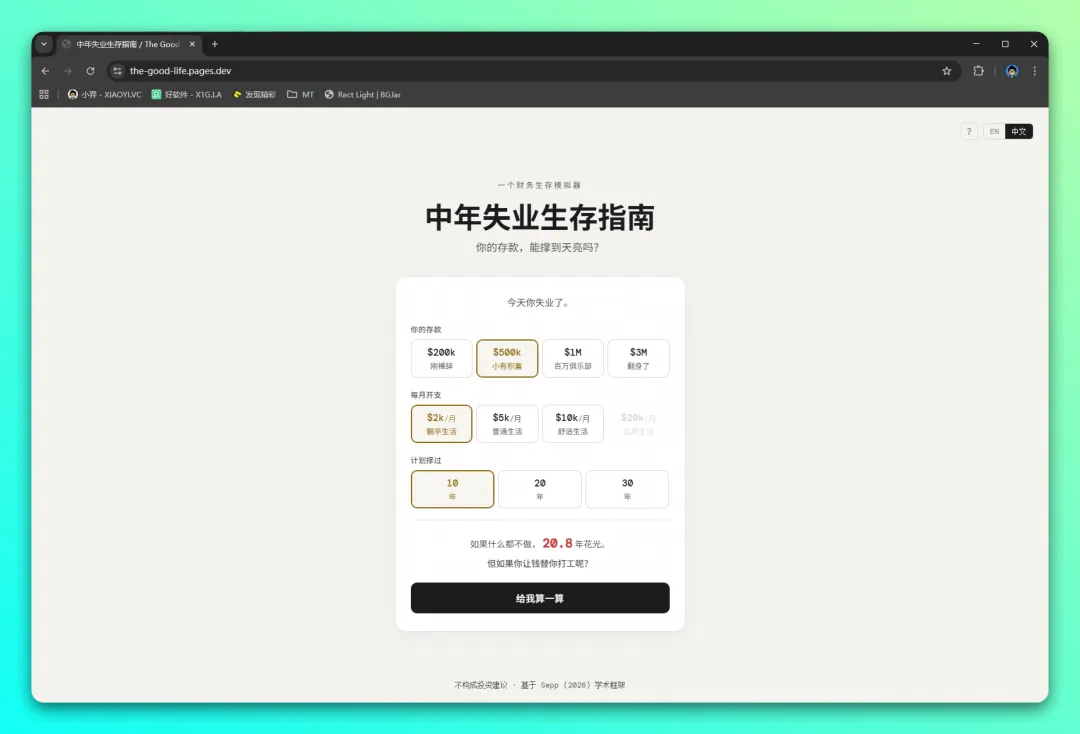This screenshot has width=1080, height=734.
Task: Select $500k savings option
Action: click(507, 358)
